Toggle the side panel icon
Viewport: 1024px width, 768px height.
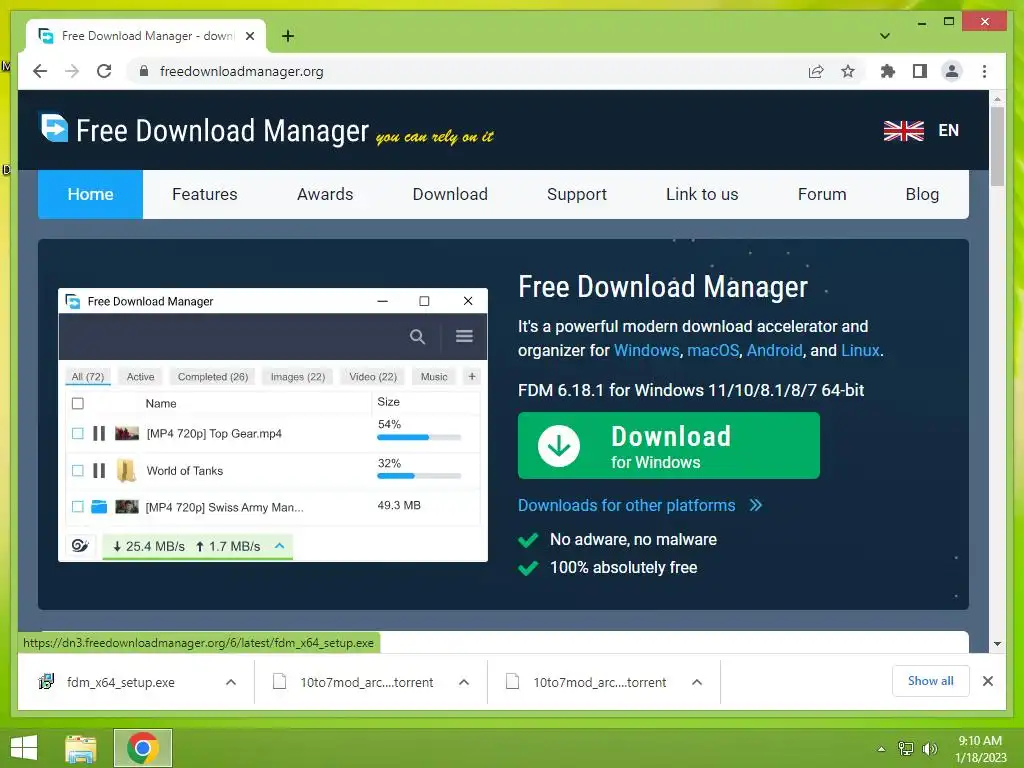pos(920,71)
